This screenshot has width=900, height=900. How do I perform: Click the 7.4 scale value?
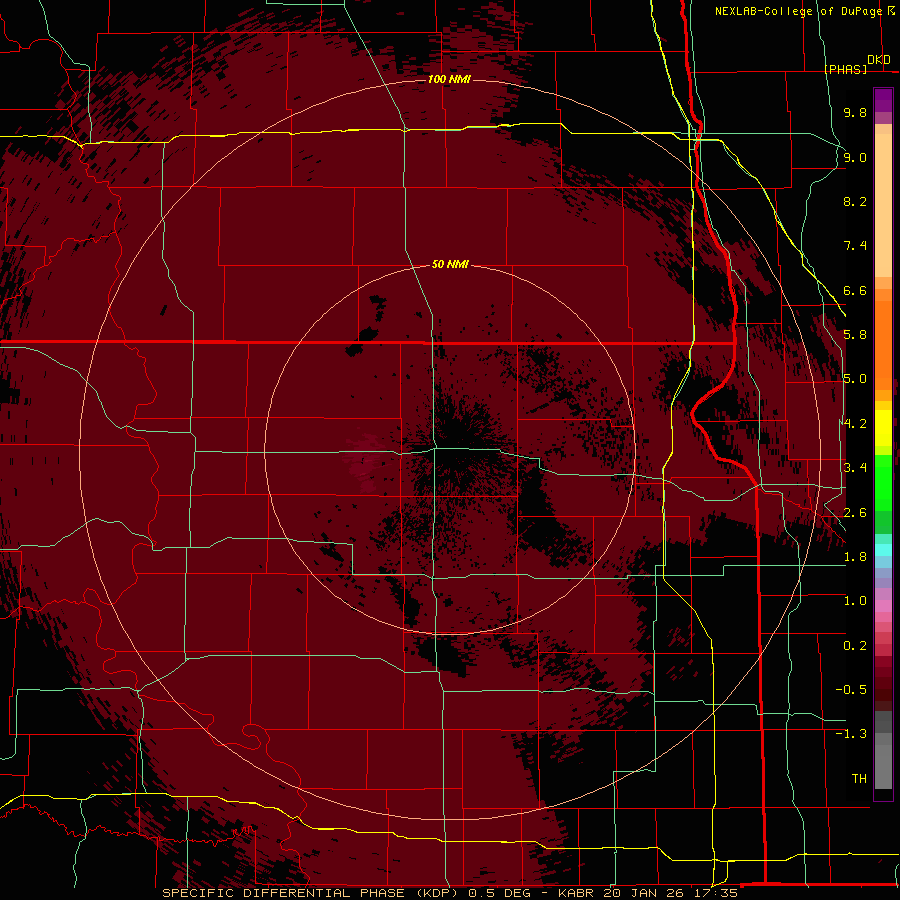[x=855, y=246]
